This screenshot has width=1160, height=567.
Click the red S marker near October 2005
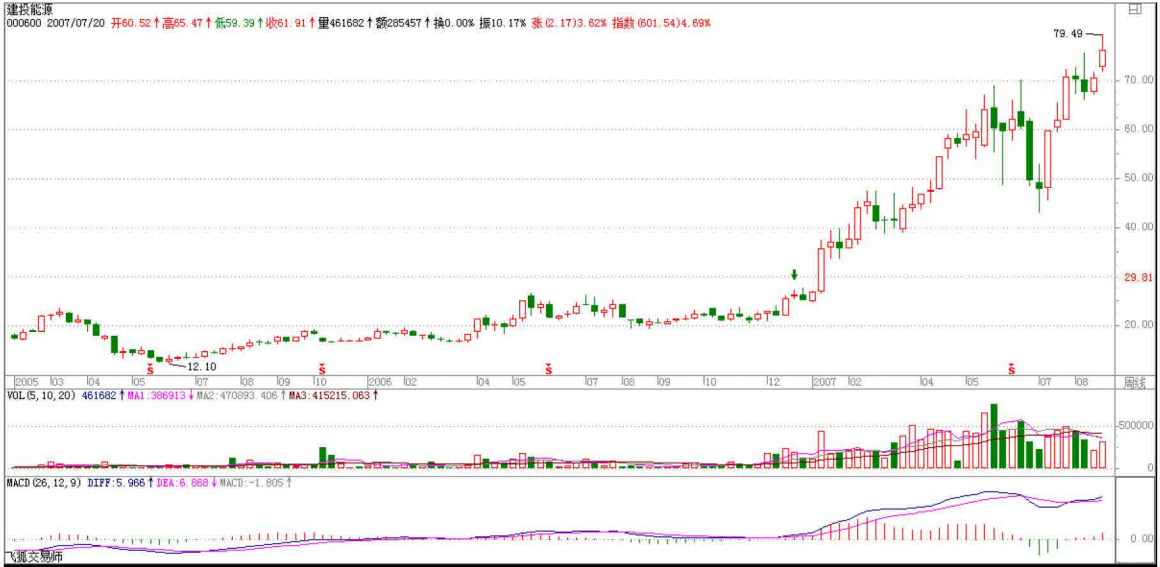[x=321, y=369]
